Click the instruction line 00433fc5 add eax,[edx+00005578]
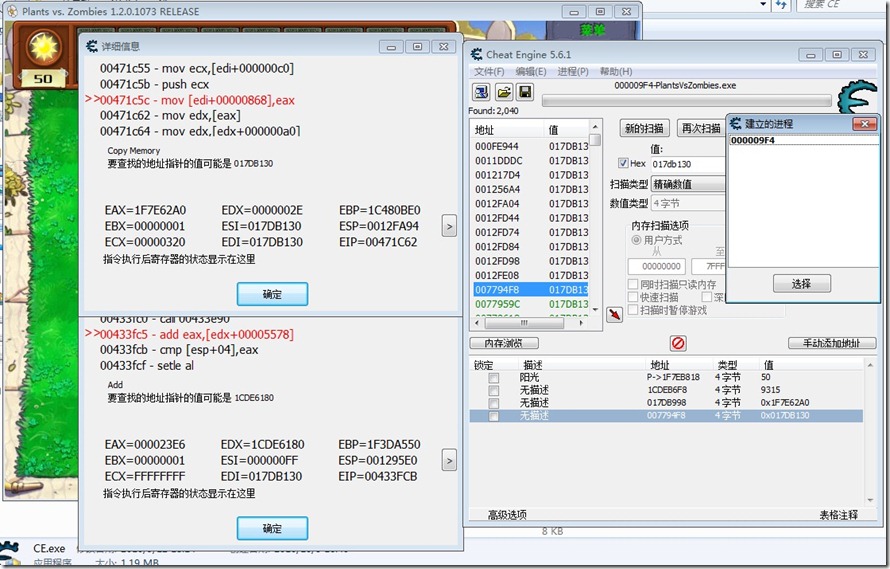 tap(196, 334)
